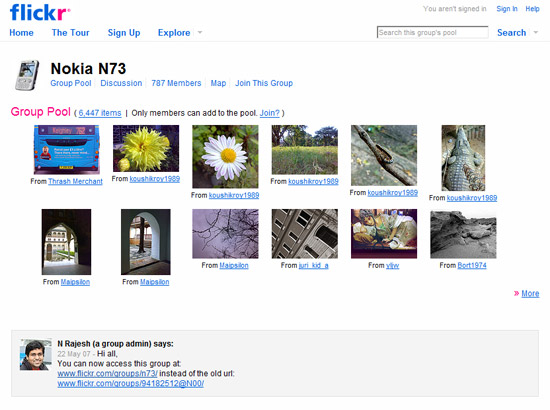Open the 6,447 items link
This screenshot has width=550, height=410.
[100, 113]
